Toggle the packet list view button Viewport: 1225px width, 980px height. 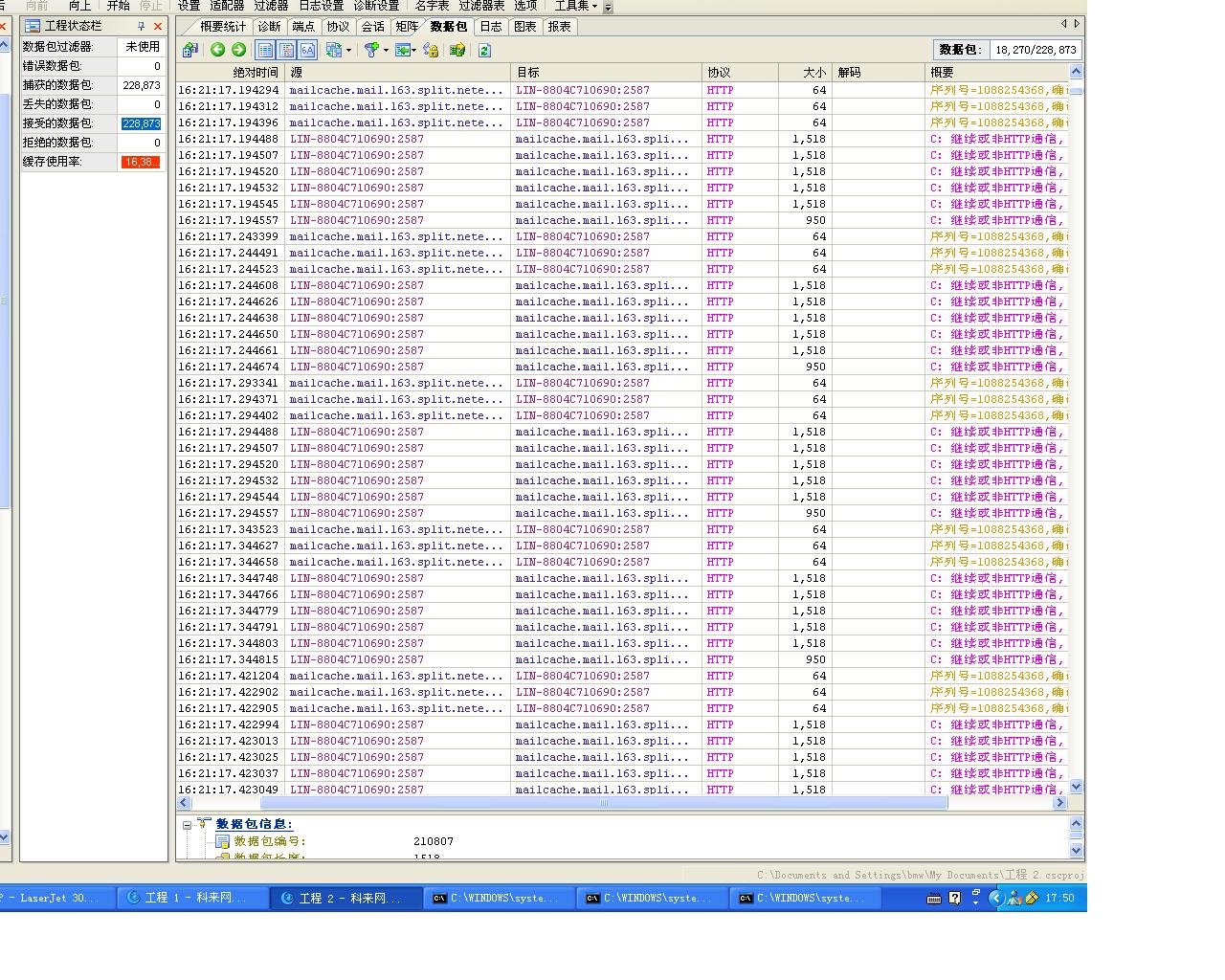(266, 50)
